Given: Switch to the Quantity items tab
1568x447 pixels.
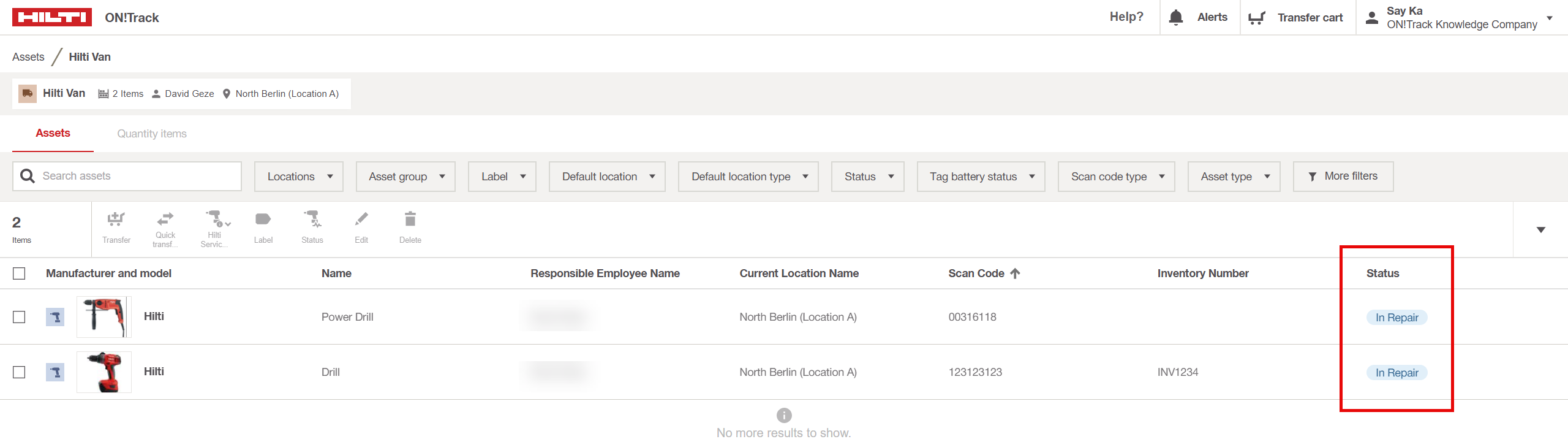Looking at the screenshot, I should [x=152, y=134].
